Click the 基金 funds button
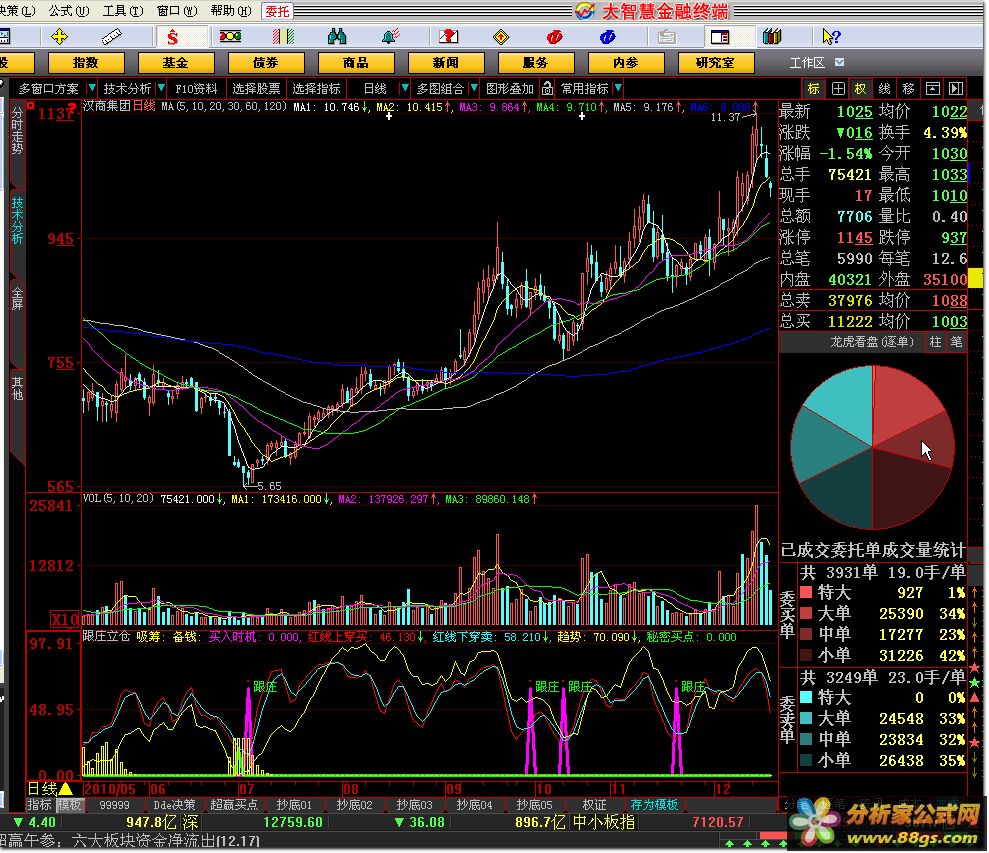989x853 pixels. tap(176, 62)
